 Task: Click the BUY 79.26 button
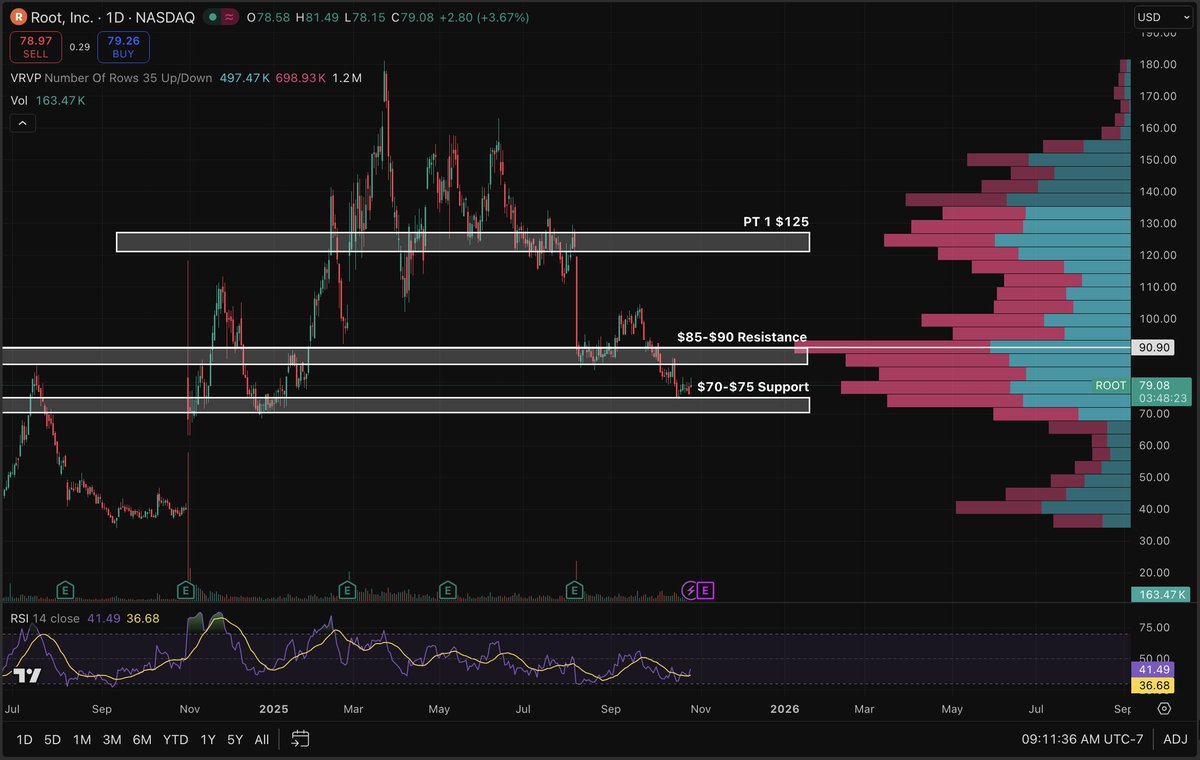125,46
